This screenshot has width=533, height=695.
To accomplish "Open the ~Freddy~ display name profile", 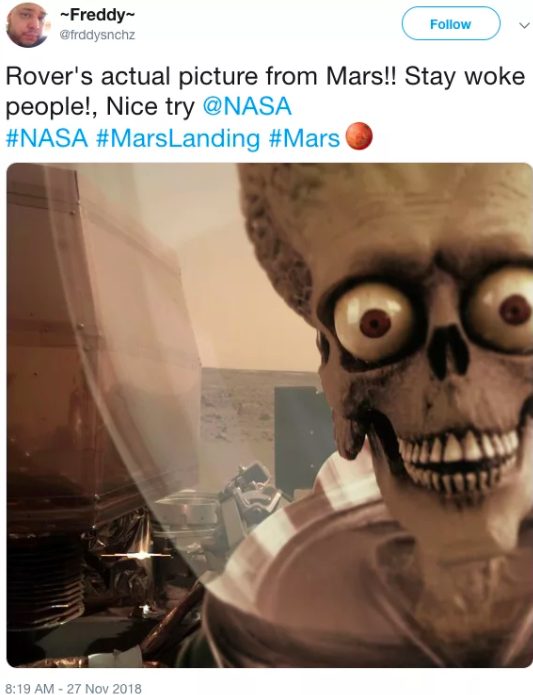I will (x=97, y=15).
